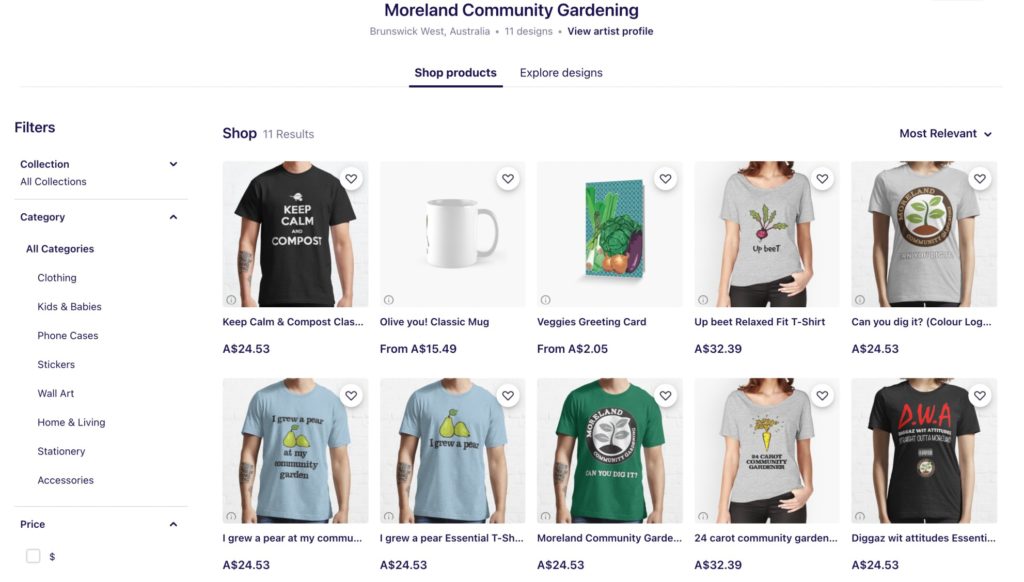Screen dimensions: 1024x582
Task: Click heart icon on Olive you! Classic Mug
Action: point(508,178)
